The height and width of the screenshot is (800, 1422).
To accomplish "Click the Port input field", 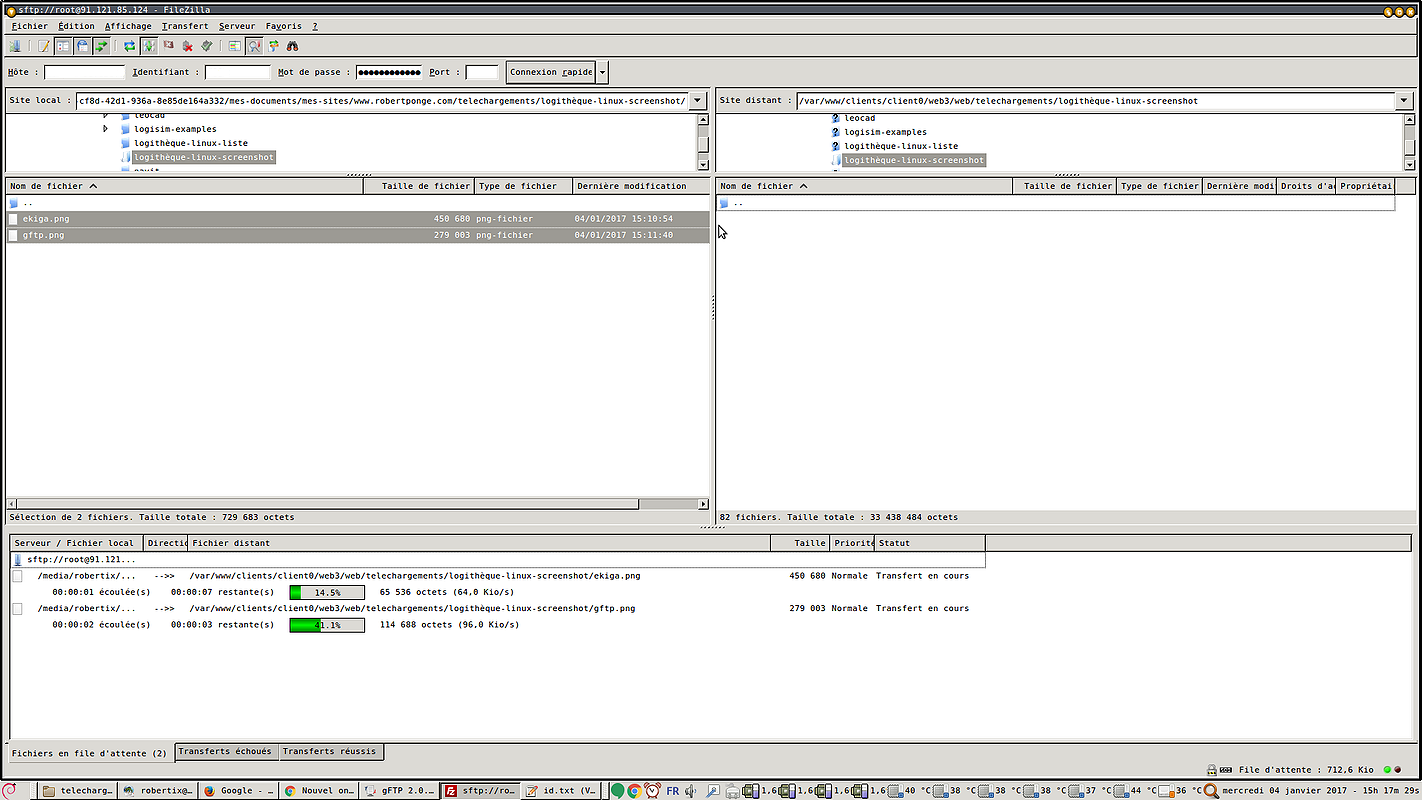I will pos(482,72).
